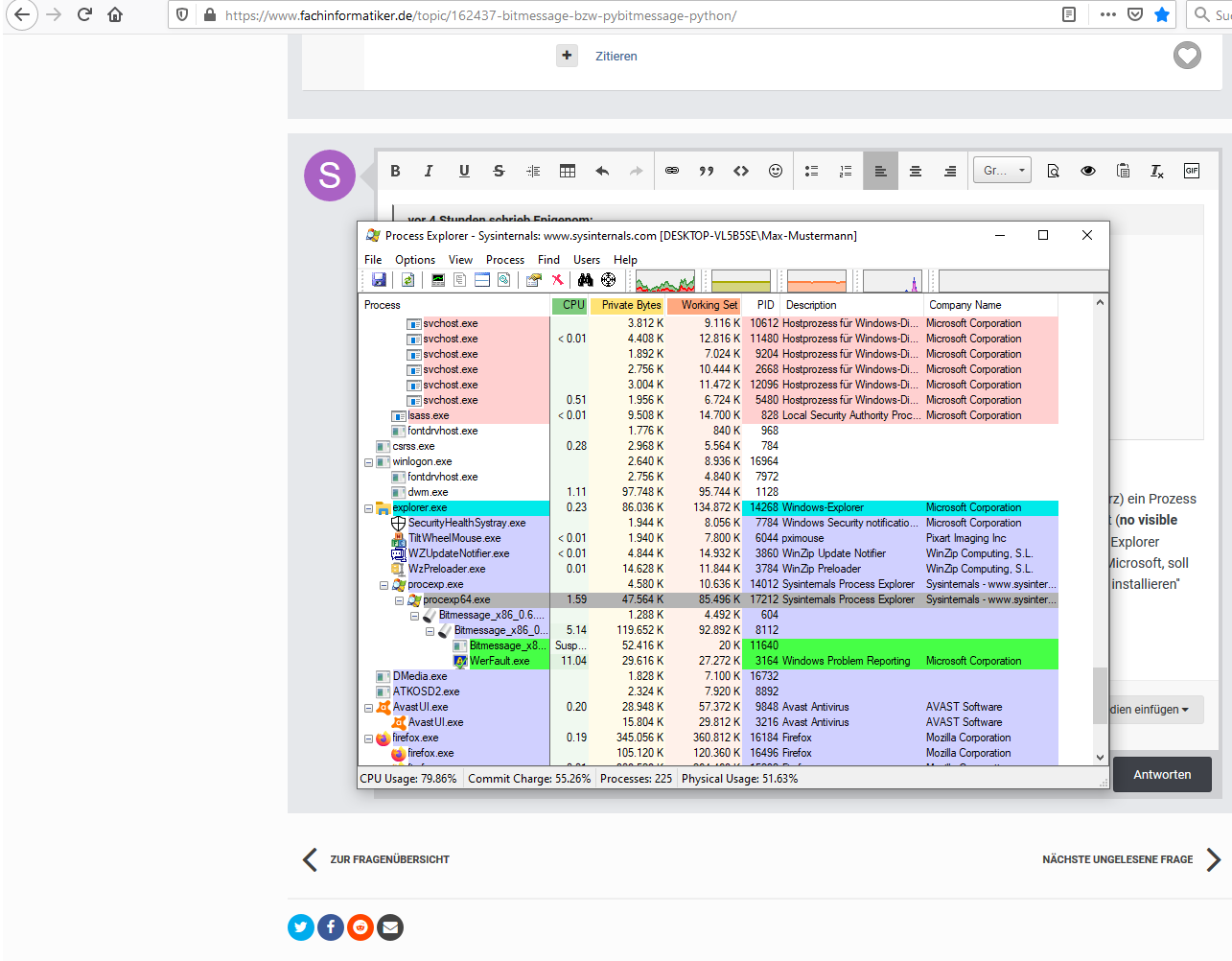Image resolution: width=1232 pixels, height=961 pixels.
Task: Insert a link using the chain icon
Action: click(x=672, y=171)
